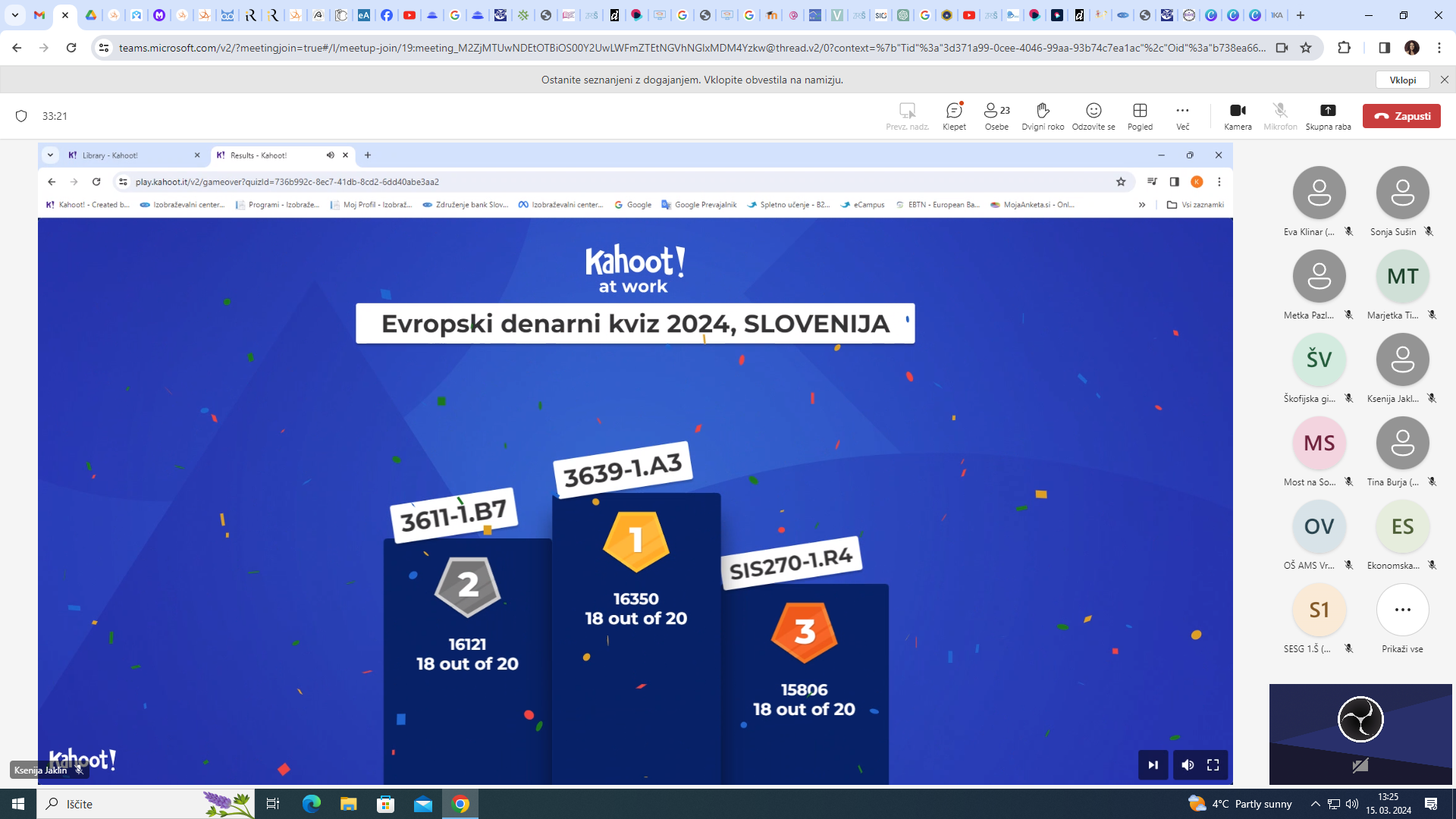Open Skupna raba sharing tray
The width and height of the screenshot is (1456, 819).
(1328, 116)
